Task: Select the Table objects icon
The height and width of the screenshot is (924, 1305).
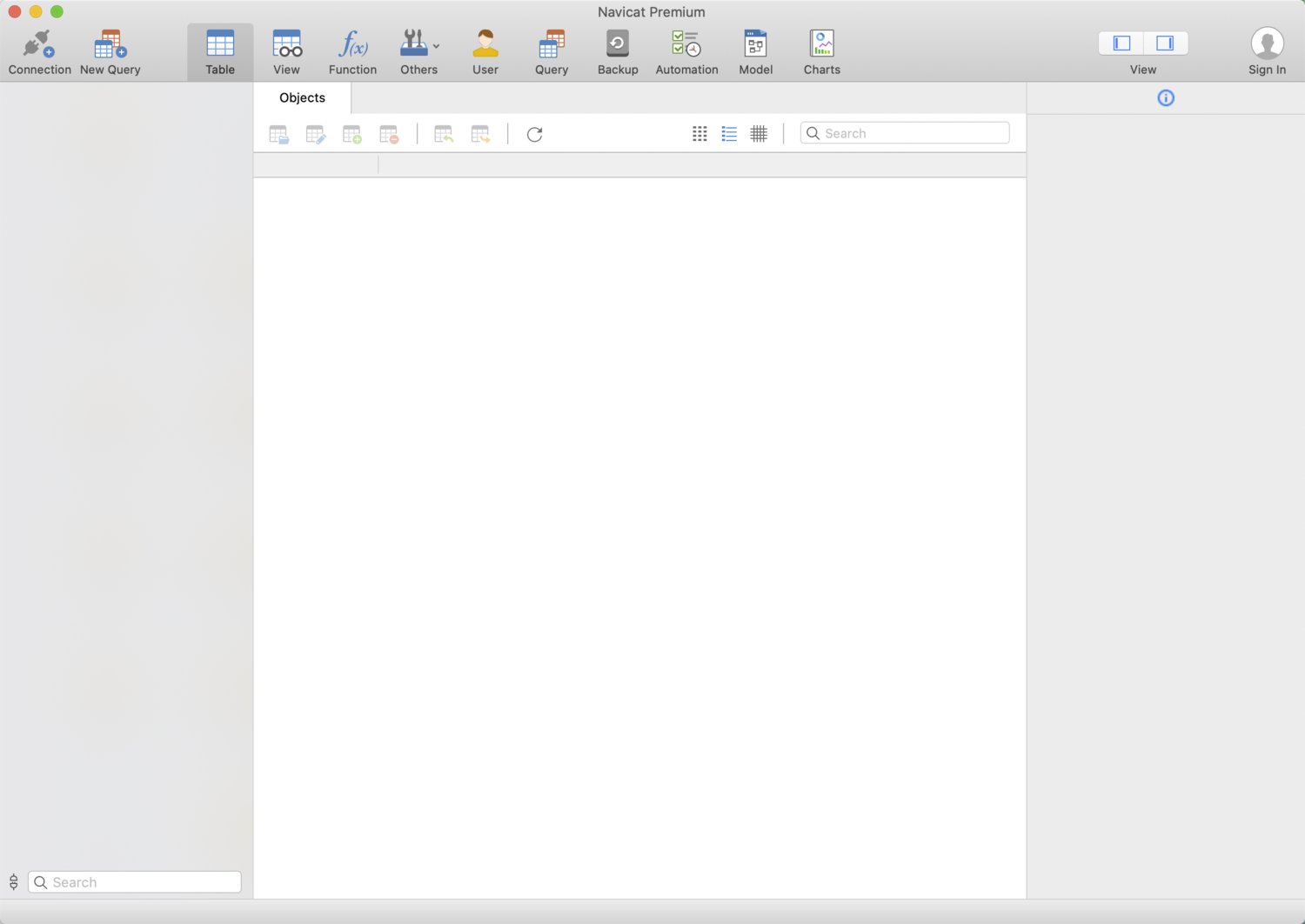Action: [220, 52]
